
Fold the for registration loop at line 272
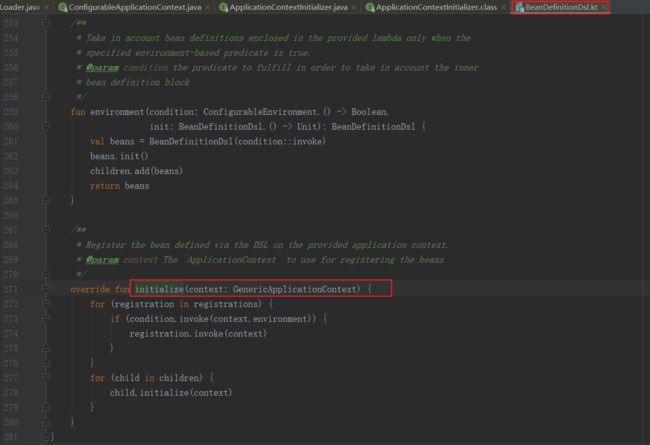46,304
